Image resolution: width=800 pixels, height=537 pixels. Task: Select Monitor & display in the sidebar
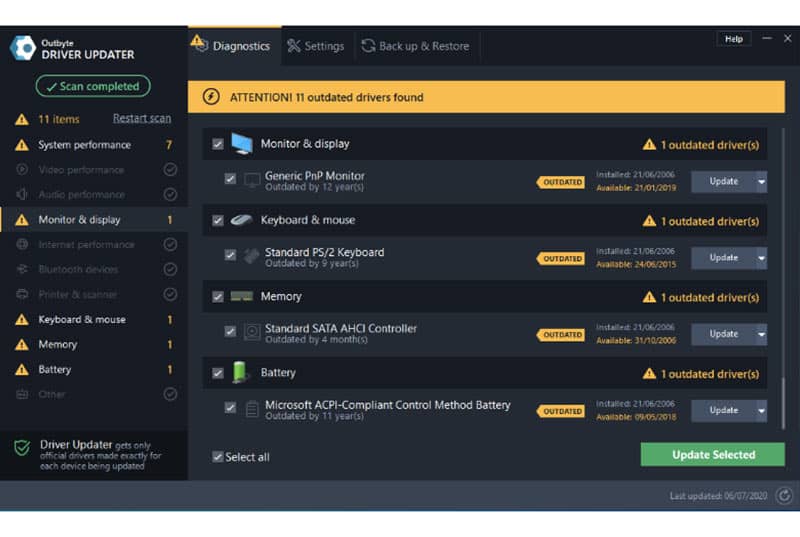pos(94,220)
